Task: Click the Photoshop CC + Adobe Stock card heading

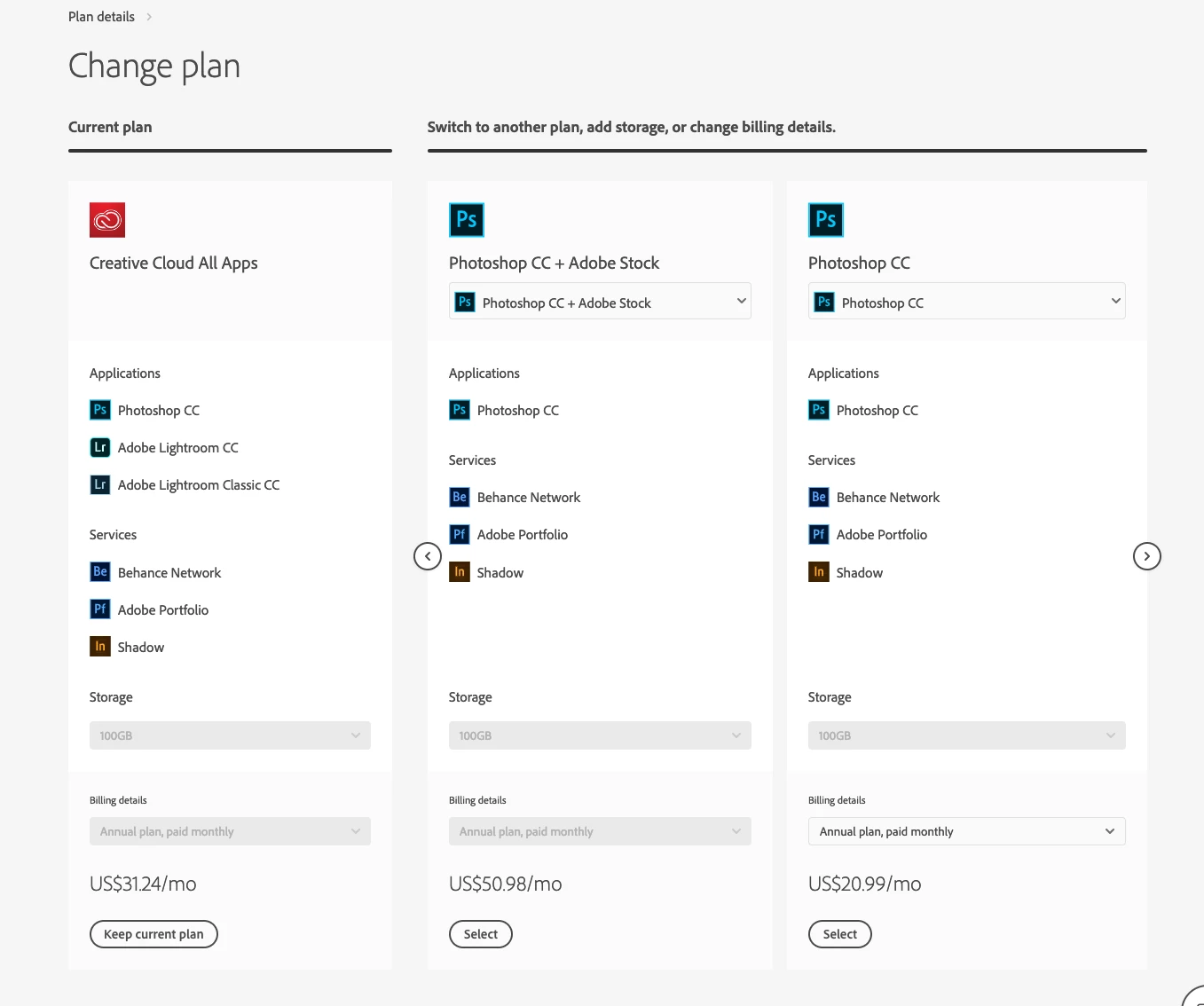Action: coord(555,263)
